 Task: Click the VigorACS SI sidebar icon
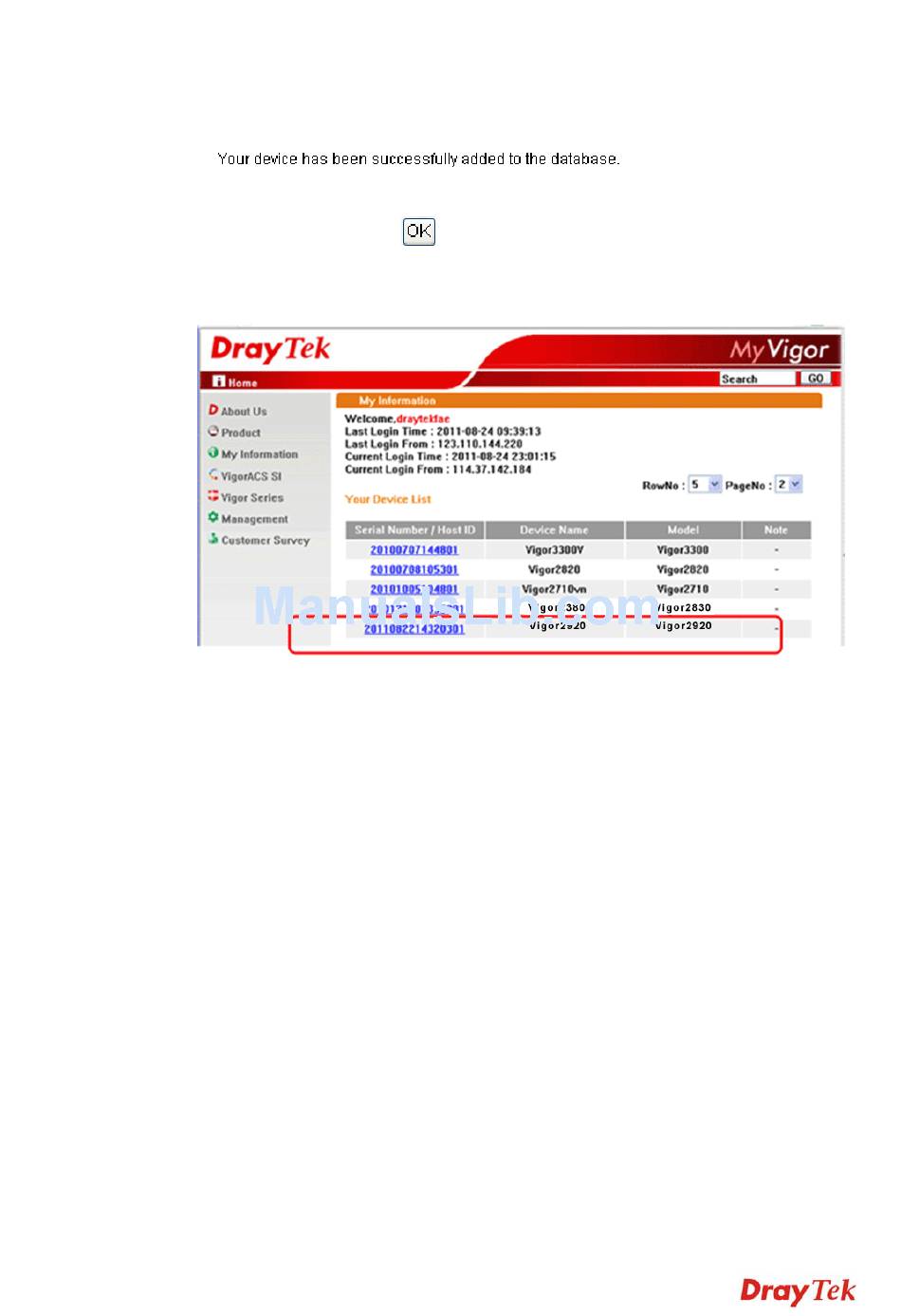click(x=213, y=474)
